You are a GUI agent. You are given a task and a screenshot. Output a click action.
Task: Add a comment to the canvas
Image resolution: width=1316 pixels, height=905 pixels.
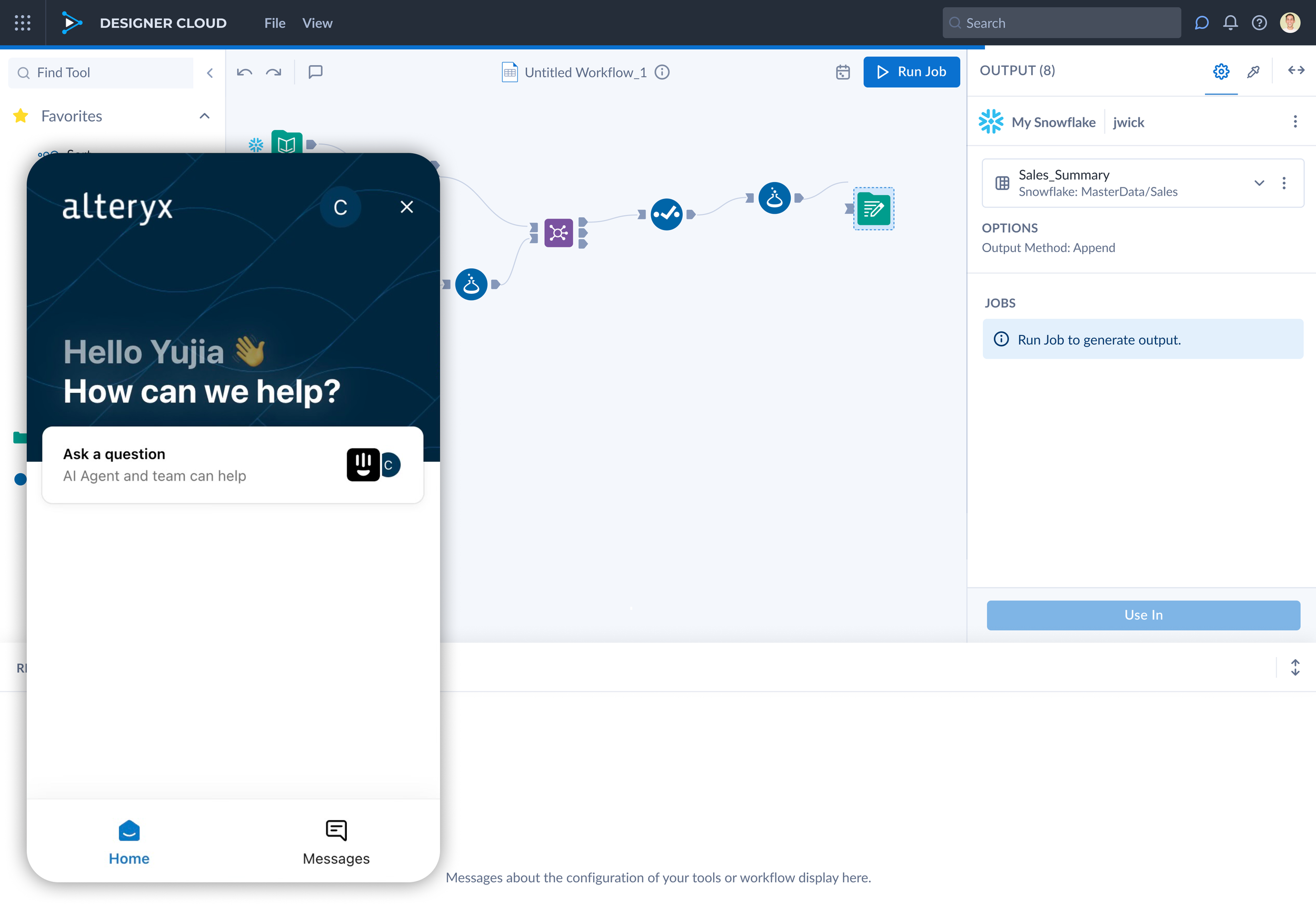[x=315, y=72]
